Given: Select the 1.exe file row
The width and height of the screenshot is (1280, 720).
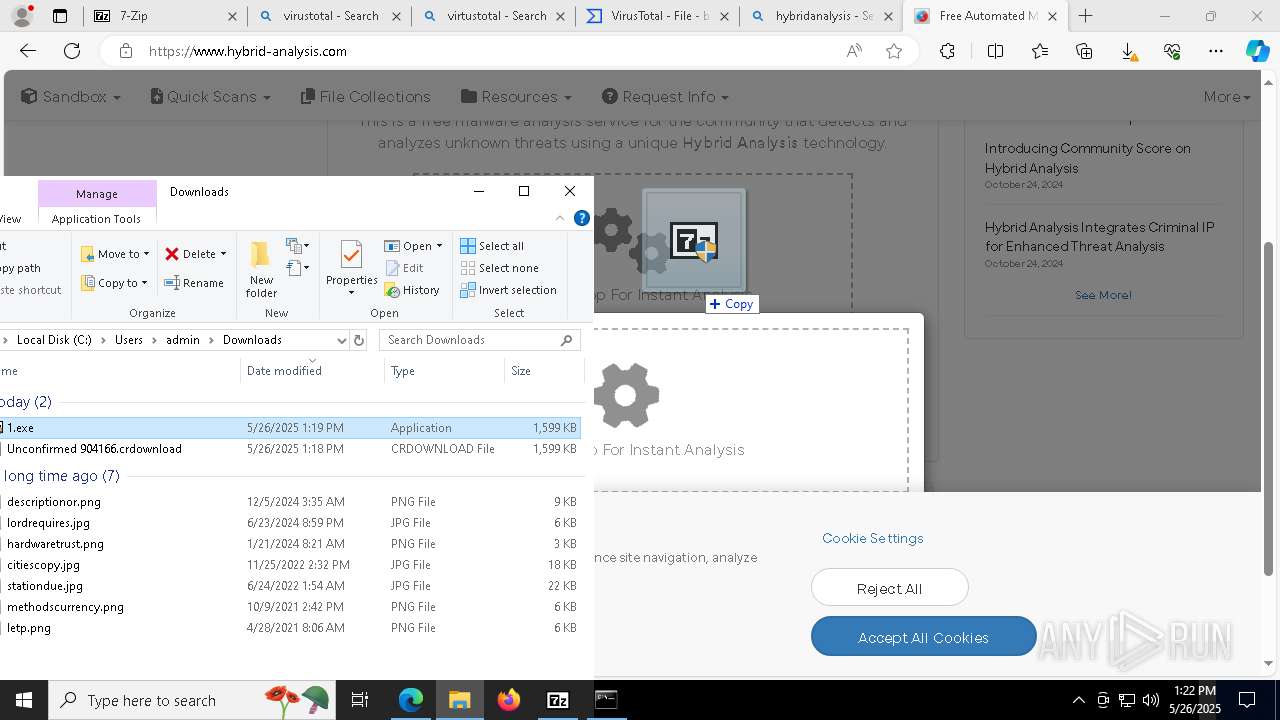Looking at the screenshot, I should 290,428.
